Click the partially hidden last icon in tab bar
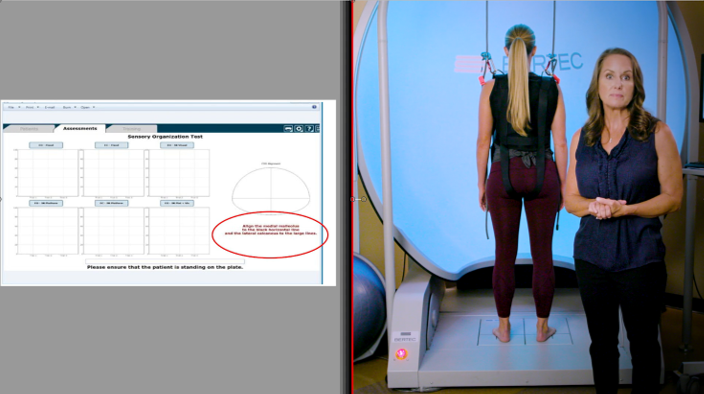 click(x=317, y=129)
